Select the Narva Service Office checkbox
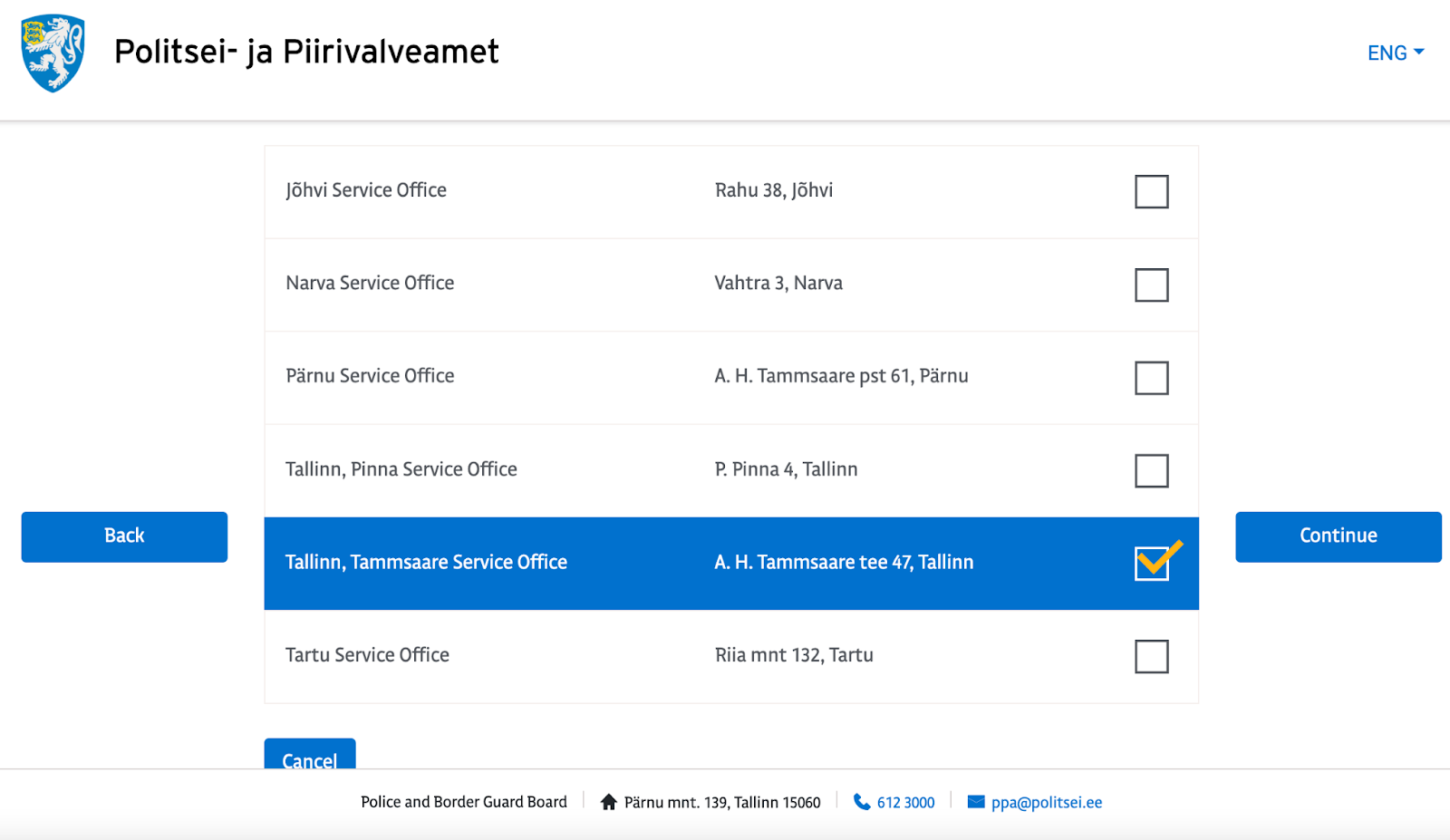The width and height of the screenshot is (1450, 840). [x=1151, y=285]
